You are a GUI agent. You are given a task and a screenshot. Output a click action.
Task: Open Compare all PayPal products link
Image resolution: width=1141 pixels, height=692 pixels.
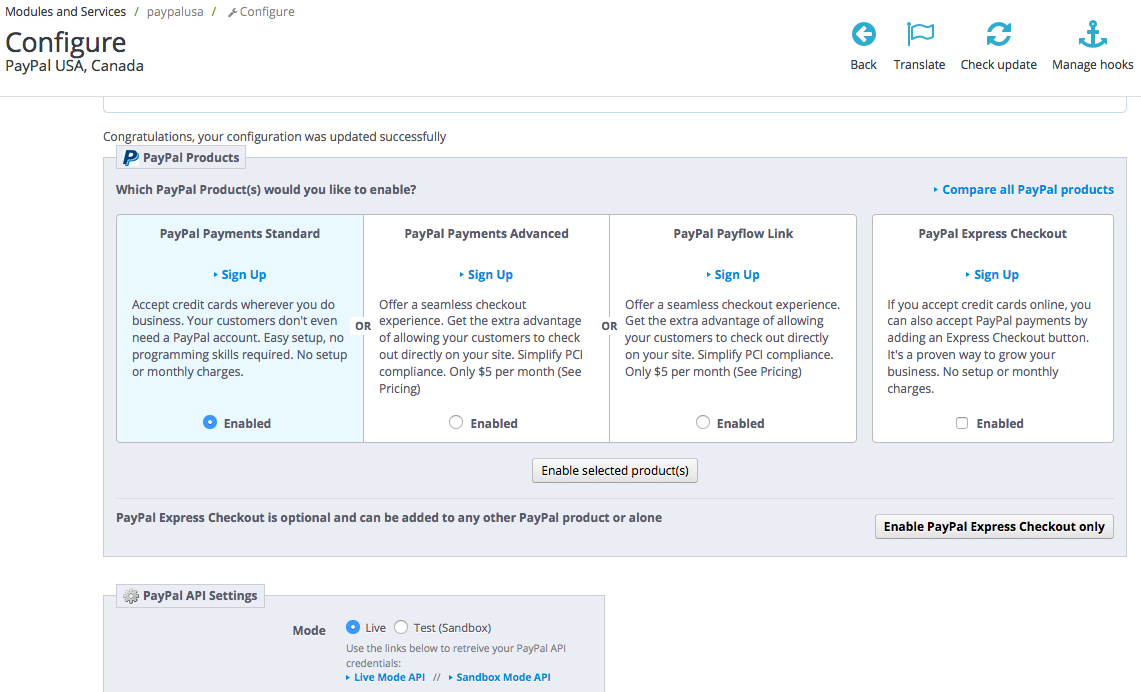(1027, 190)
